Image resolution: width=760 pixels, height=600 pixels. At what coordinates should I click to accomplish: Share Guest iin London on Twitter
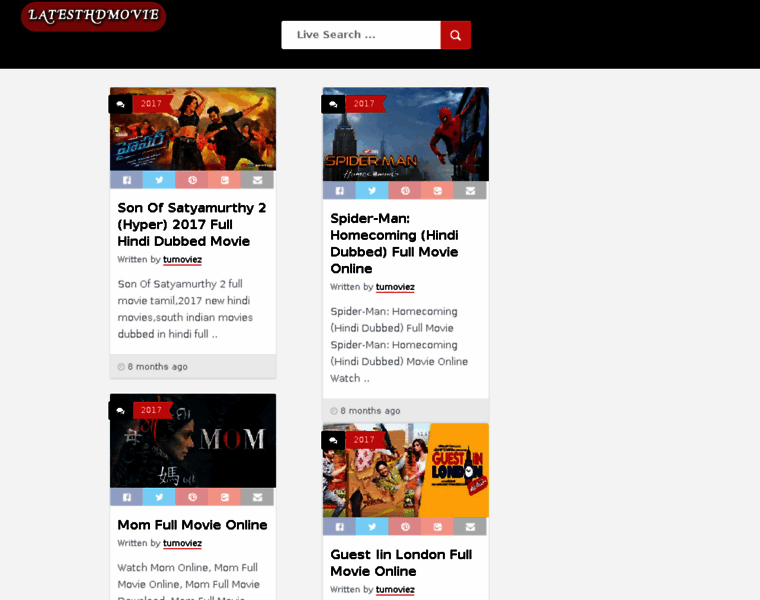click(x=372, y=526)
